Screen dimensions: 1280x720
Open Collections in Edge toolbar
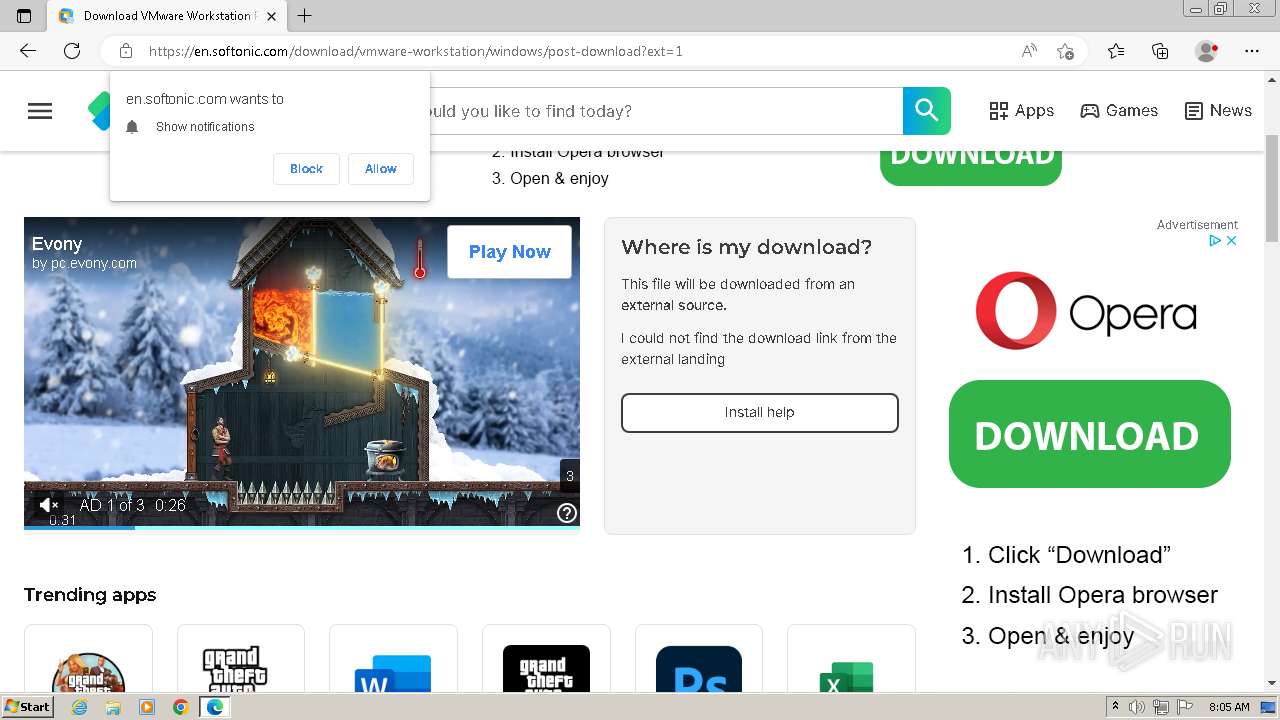point(1160,51)
